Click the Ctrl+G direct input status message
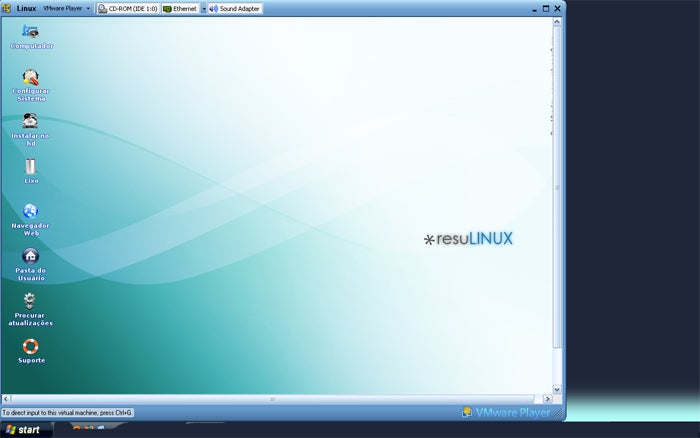Image resolution: width=700 pixels, height=438 pixels. (x=67, y=413)
